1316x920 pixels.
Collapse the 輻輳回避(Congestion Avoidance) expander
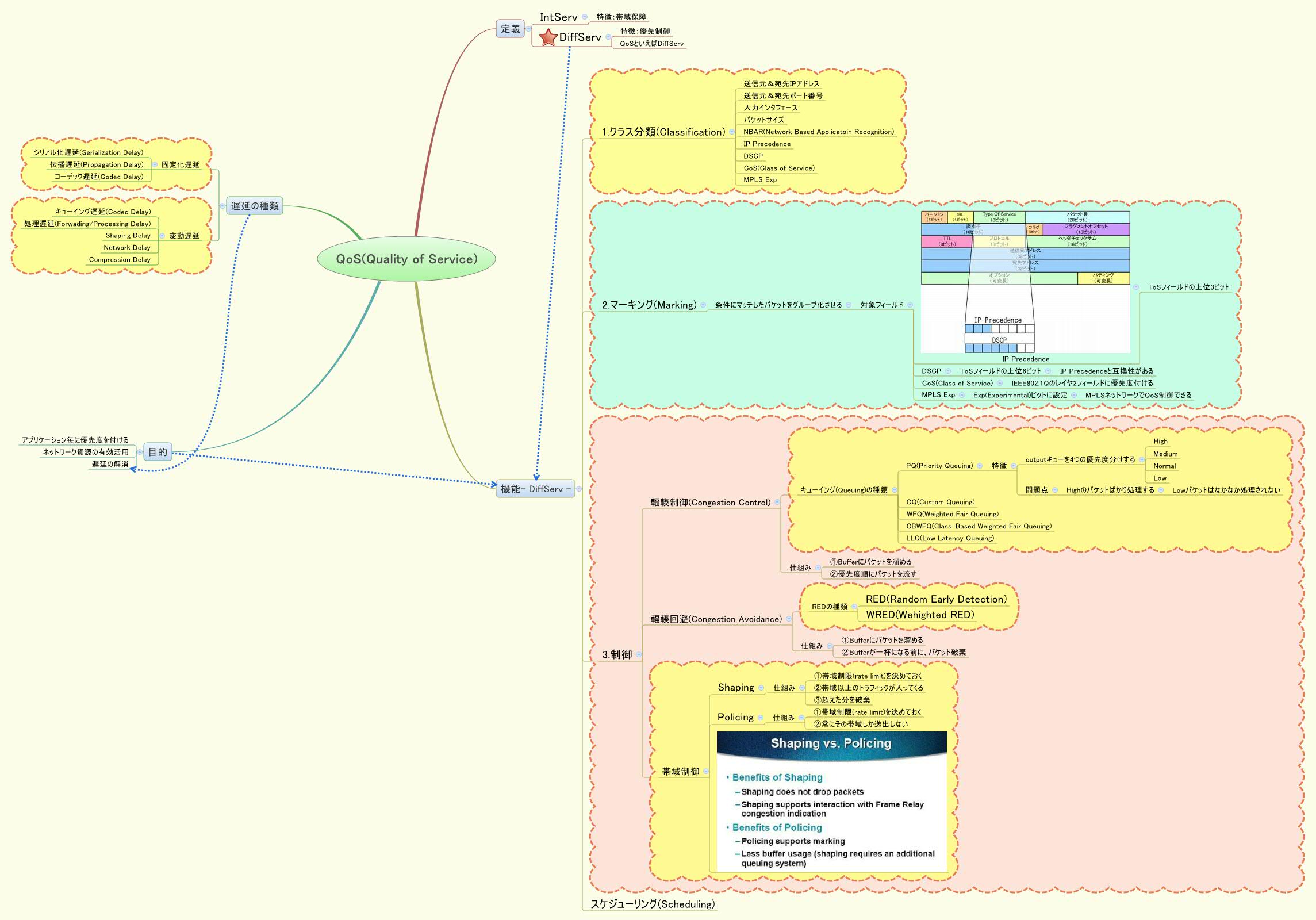click(789, 619)
